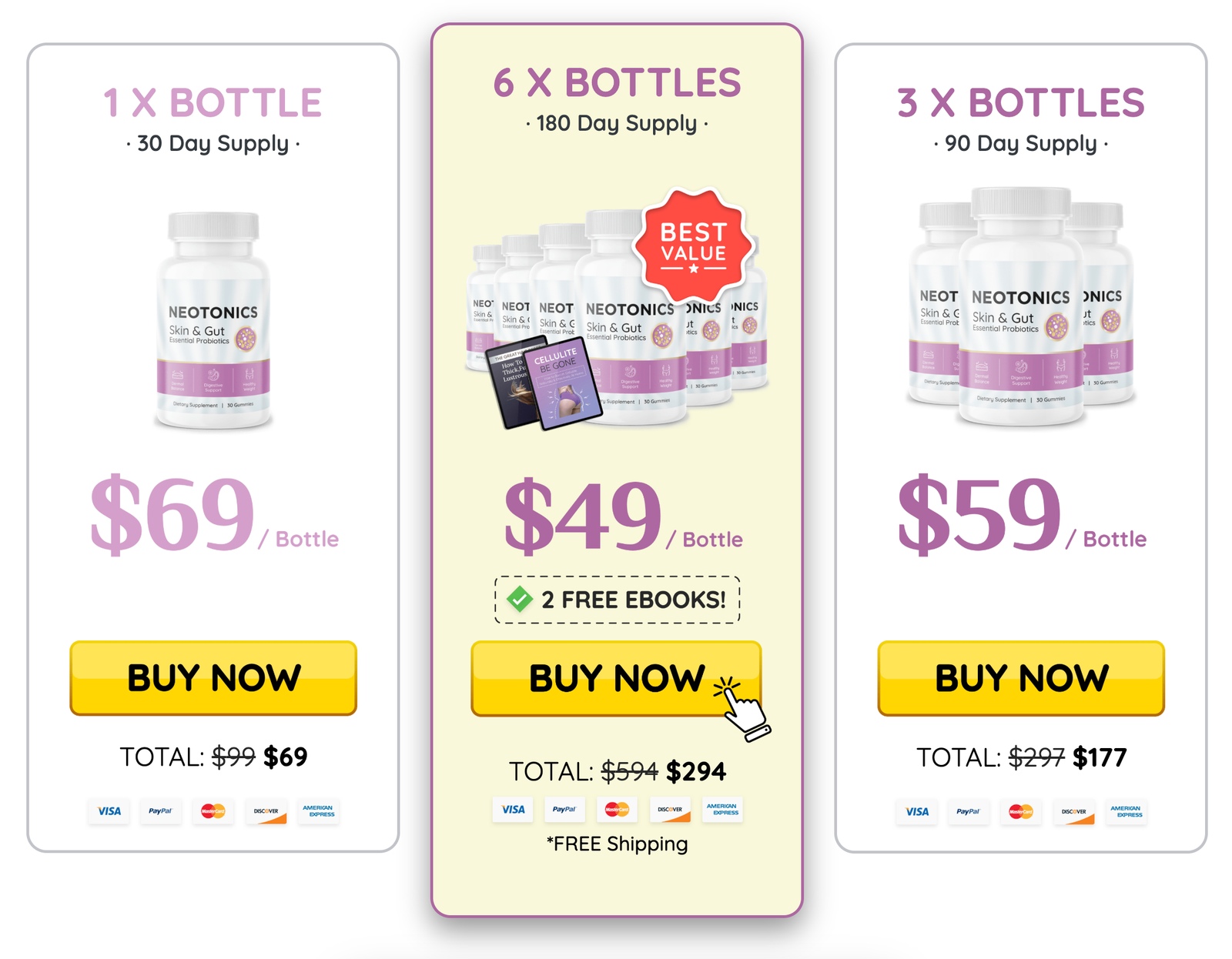
Task: Click the Visa icon under 1 bottle offer
Action: [x=109, y=811]
